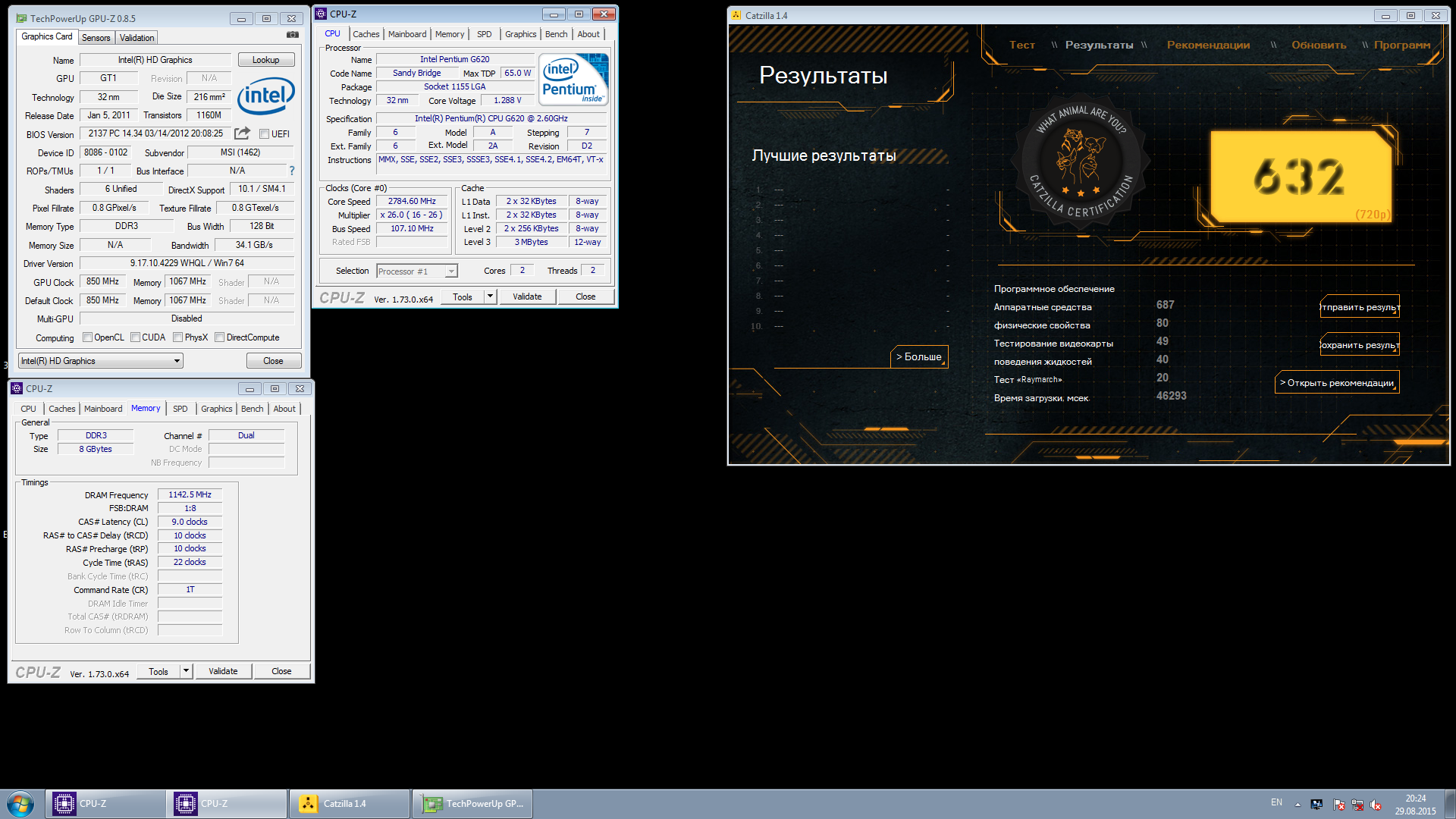
Task: Open the Intel(R) HD Graphics GPU selection dropdown
Action: point(101,361)
